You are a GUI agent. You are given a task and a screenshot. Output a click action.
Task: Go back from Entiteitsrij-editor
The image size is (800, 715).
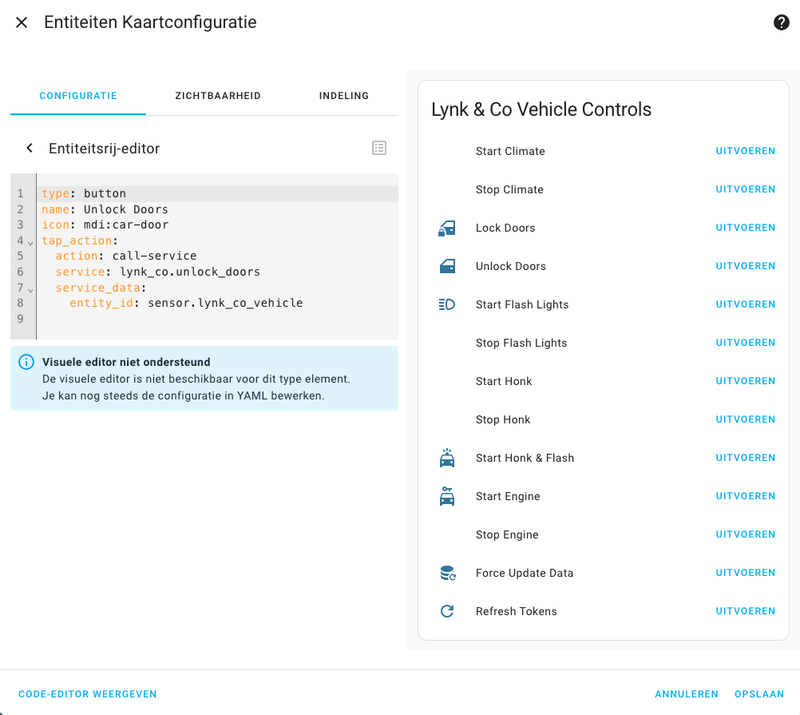[30, 148]
